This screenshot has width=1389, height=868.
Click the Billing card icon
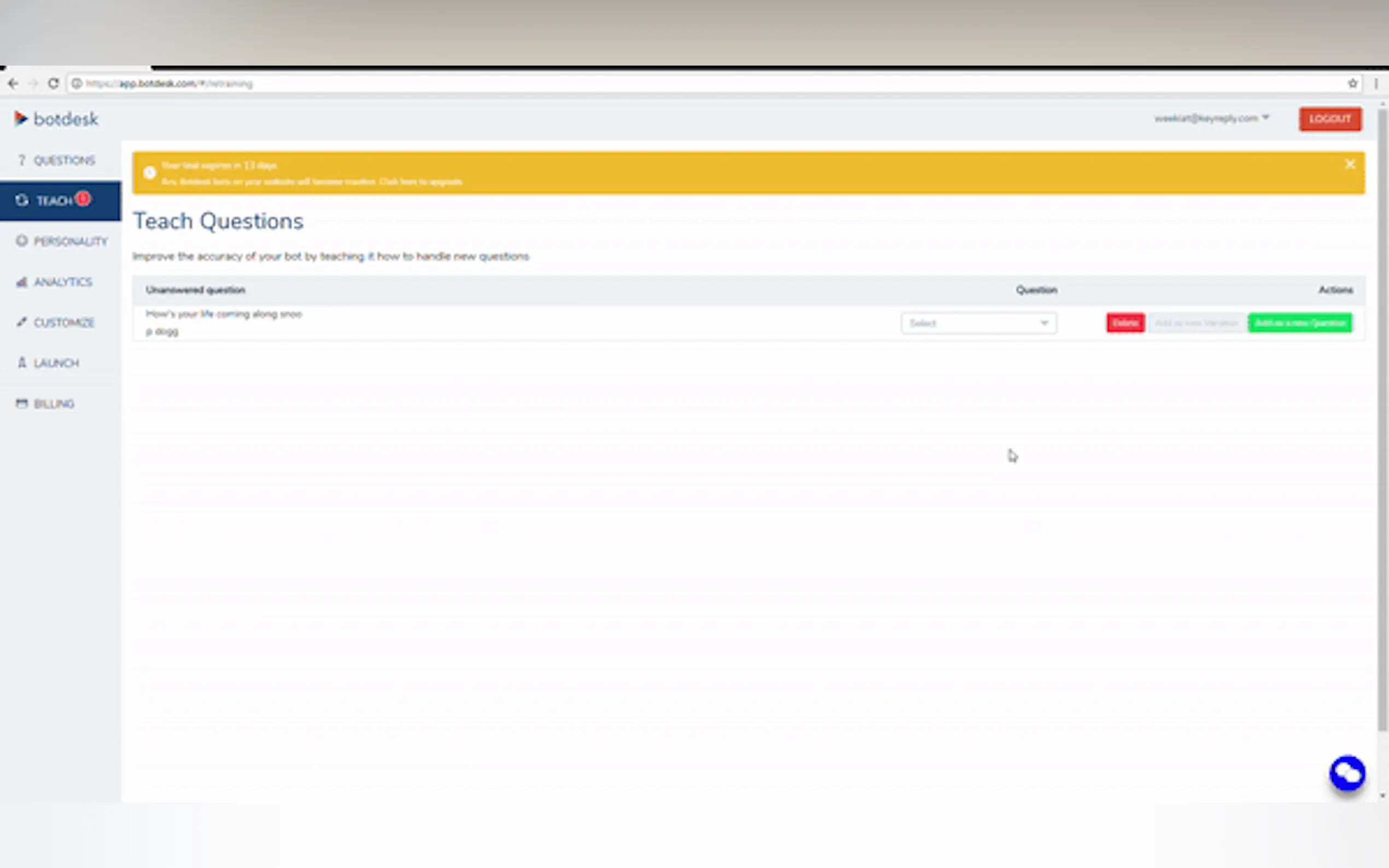tap(22, 403)
